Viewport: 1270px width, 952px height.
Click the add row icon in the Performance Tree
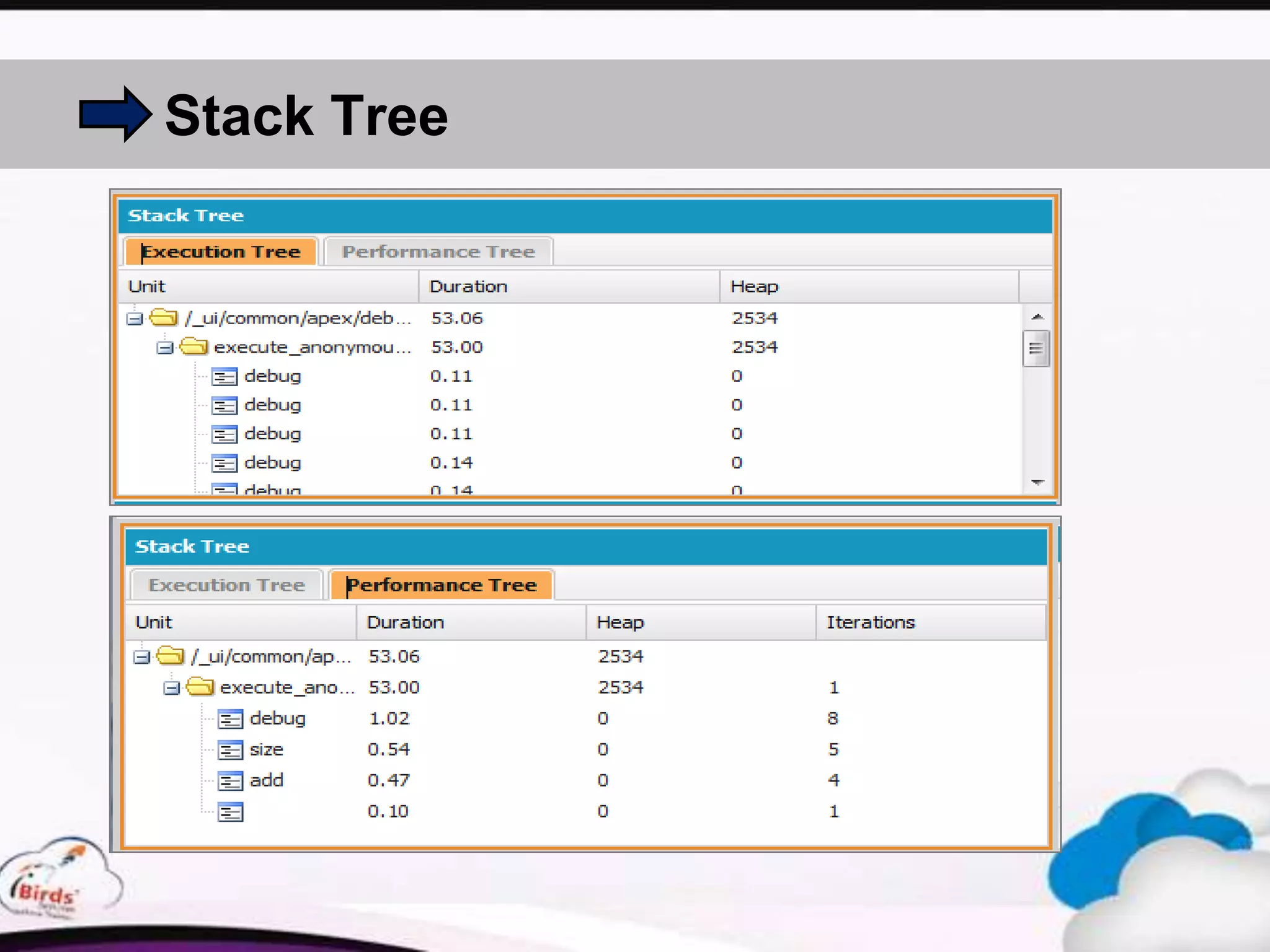(231, 781)
